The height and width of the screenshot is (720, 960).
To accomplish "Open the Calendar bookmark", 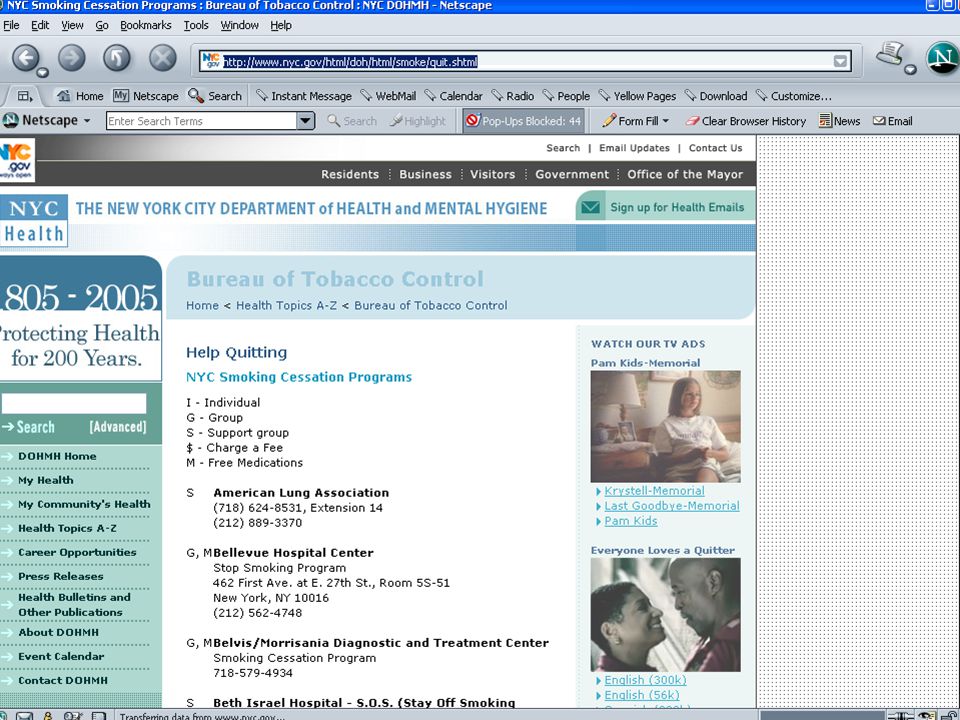I will (x=454, y=96).
